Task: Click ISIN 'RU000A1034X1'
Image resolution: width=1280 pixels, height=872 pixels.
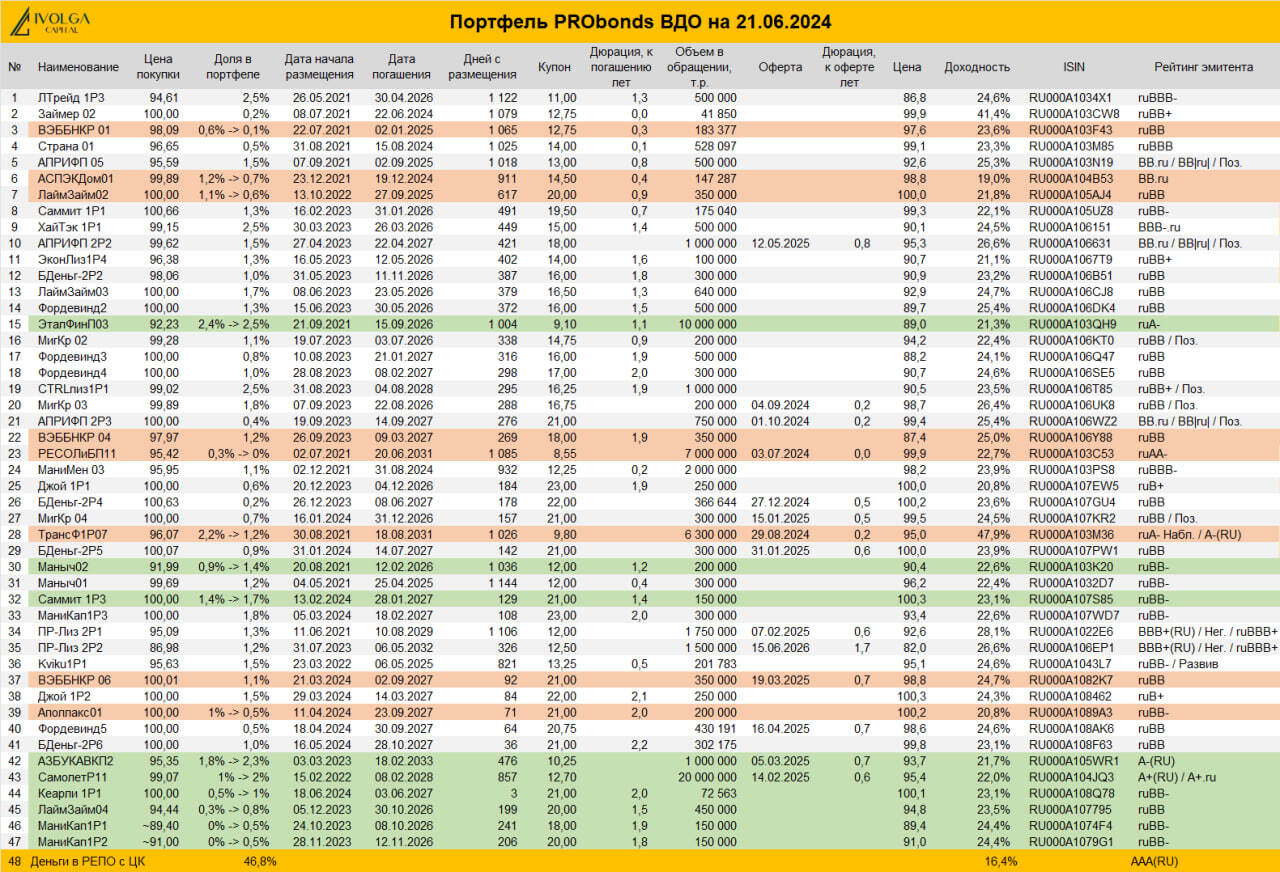Action: 1070,98
